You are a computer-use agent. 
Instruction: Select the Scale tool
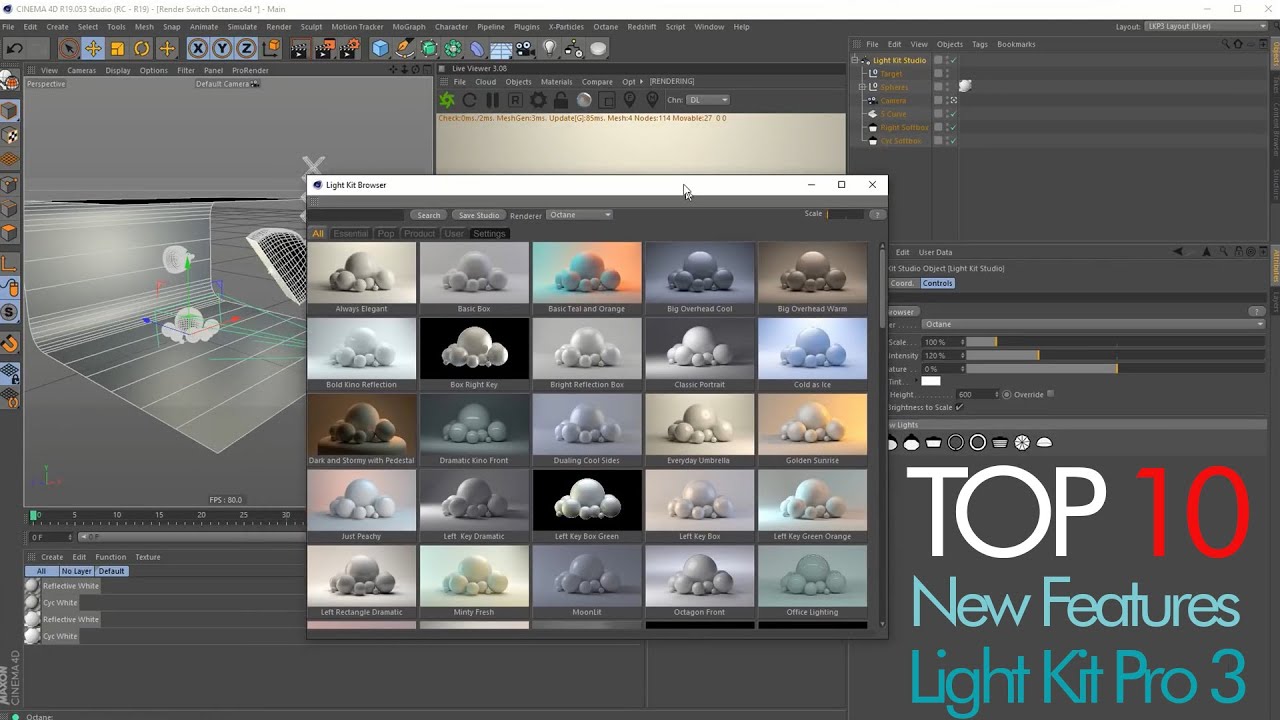tap(117, 48)
